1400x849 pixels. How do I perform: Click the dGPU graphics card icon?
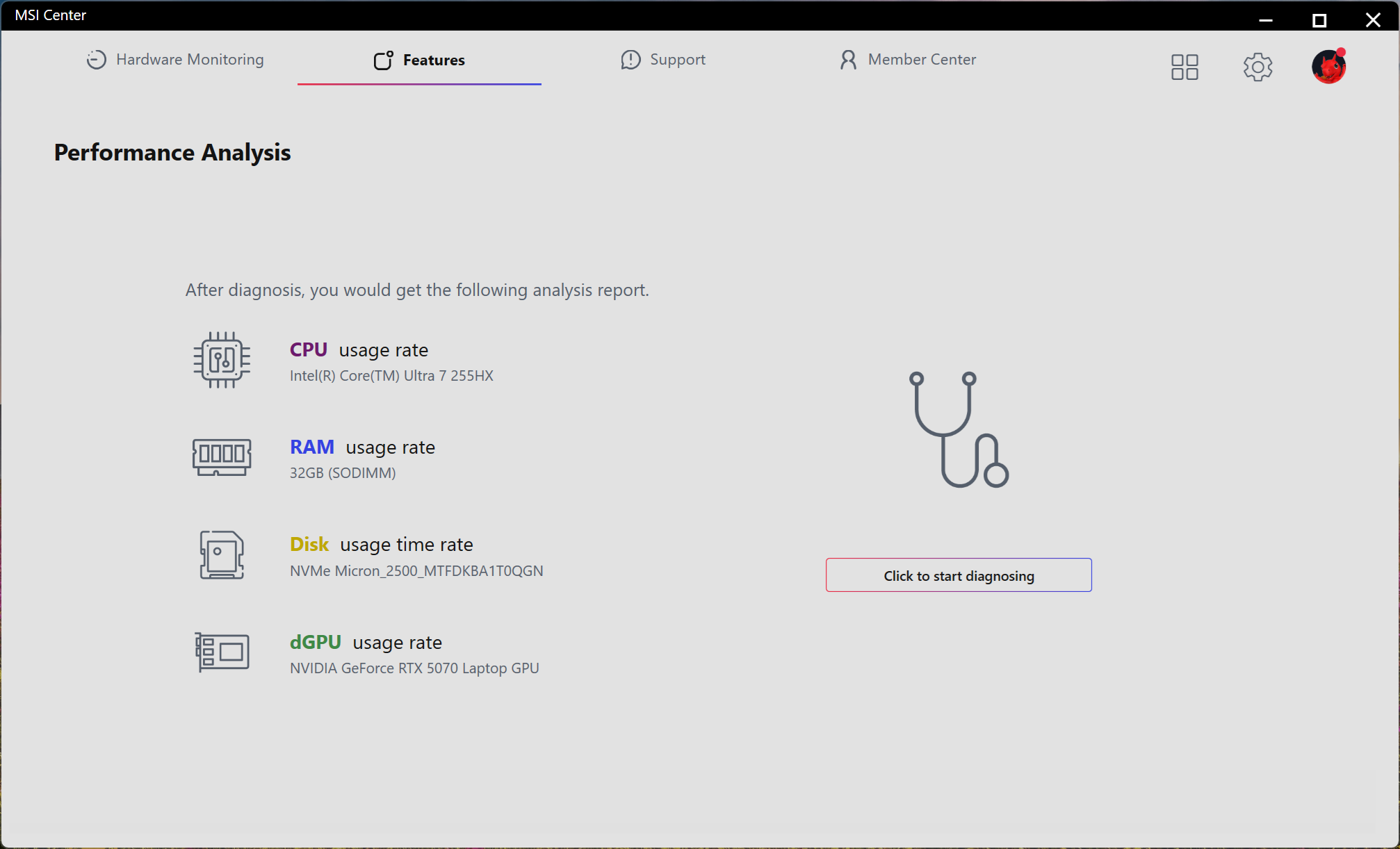222,652
